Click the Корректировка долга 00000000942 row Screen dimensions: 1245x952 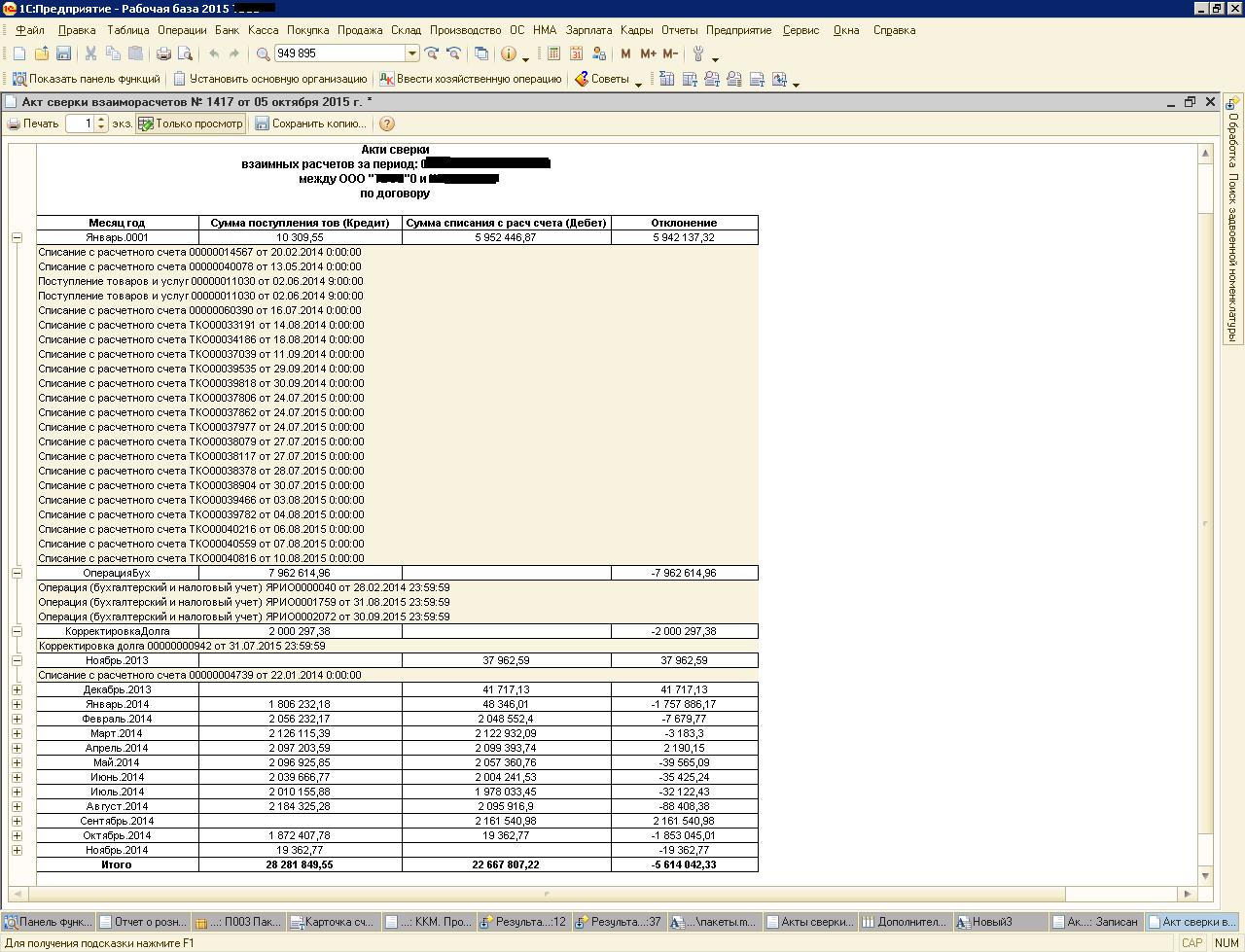(x=397, y=646)
